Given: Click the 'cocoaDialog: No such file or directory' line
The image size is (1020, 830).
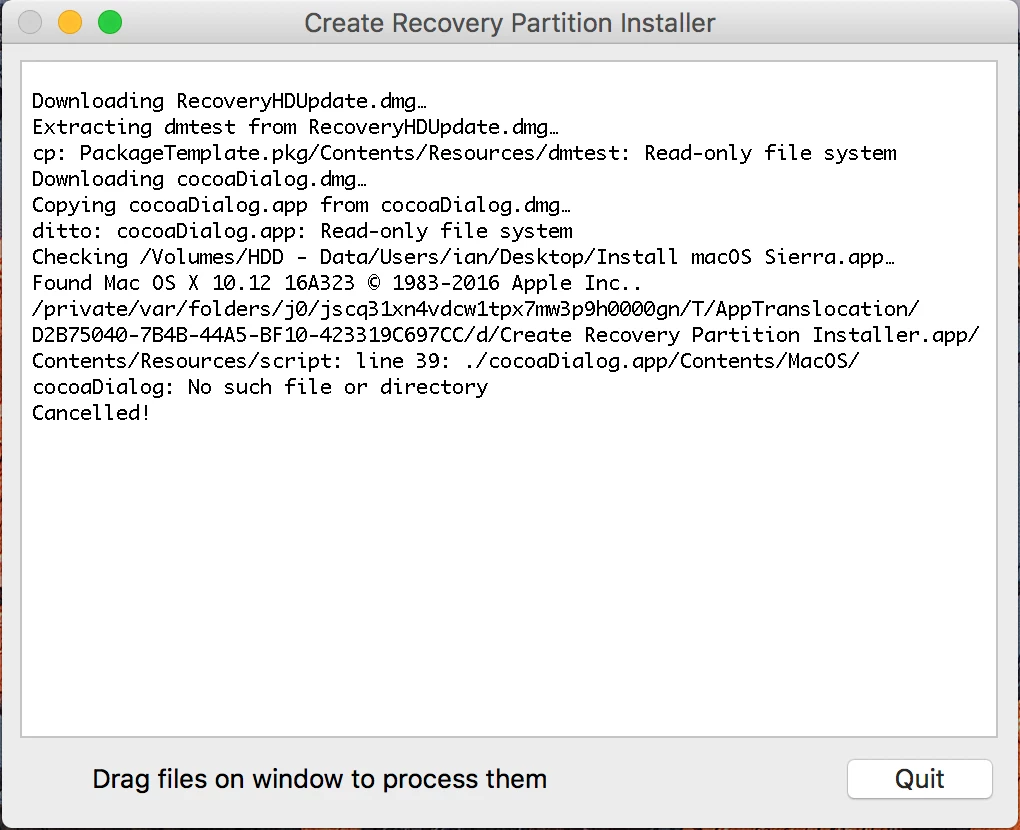Looking at the screenshot, I should [260, 387].
